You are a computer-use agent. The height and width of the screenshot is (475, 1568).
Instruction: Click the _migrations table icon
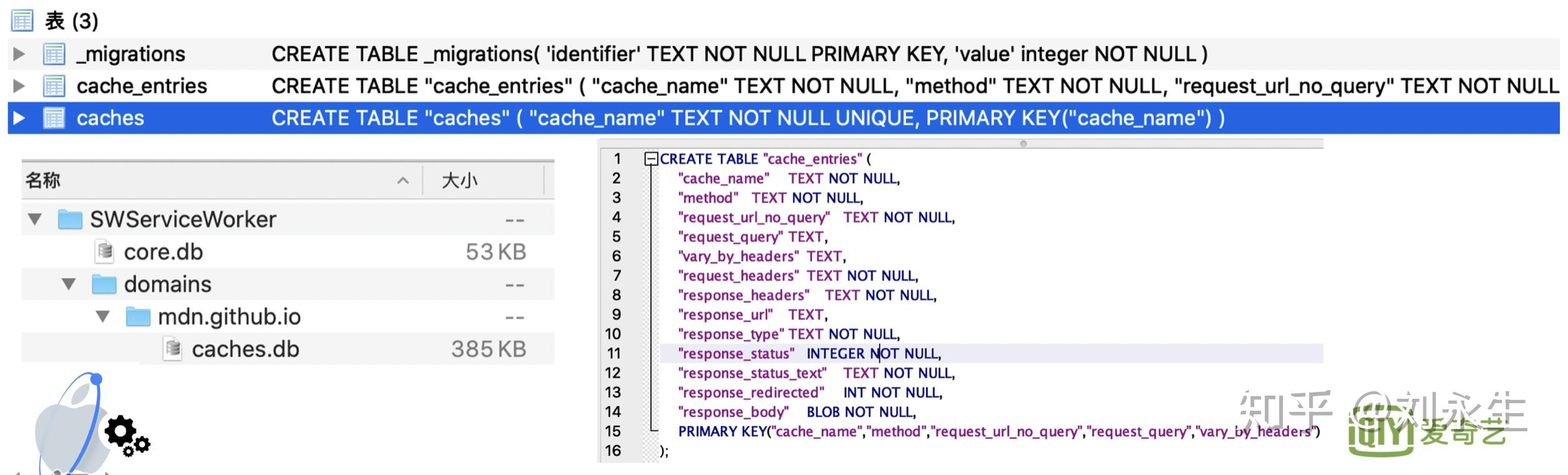54,54
